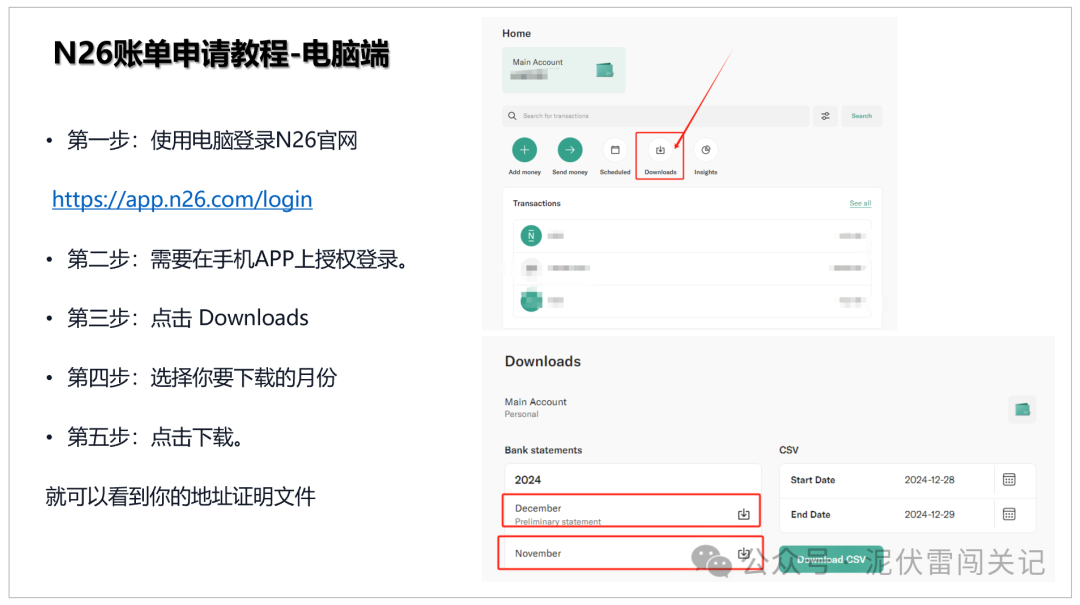Click the Main Account Personal label
This screenshot has height=605, width=1080.
point(535,407)
